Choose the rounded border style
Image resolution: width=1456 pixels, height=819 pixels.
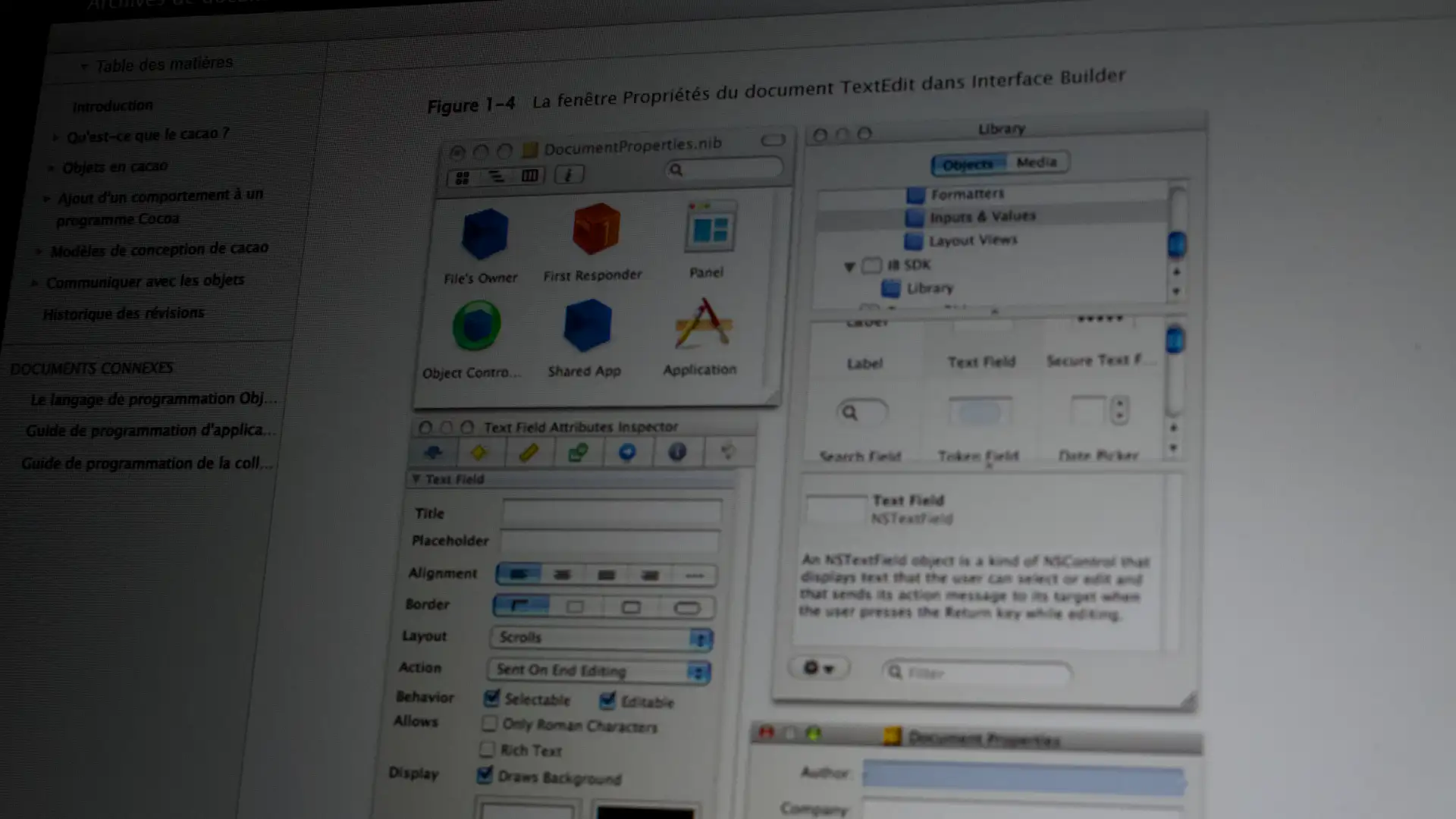pyautogui.click(x=687, y=608)
